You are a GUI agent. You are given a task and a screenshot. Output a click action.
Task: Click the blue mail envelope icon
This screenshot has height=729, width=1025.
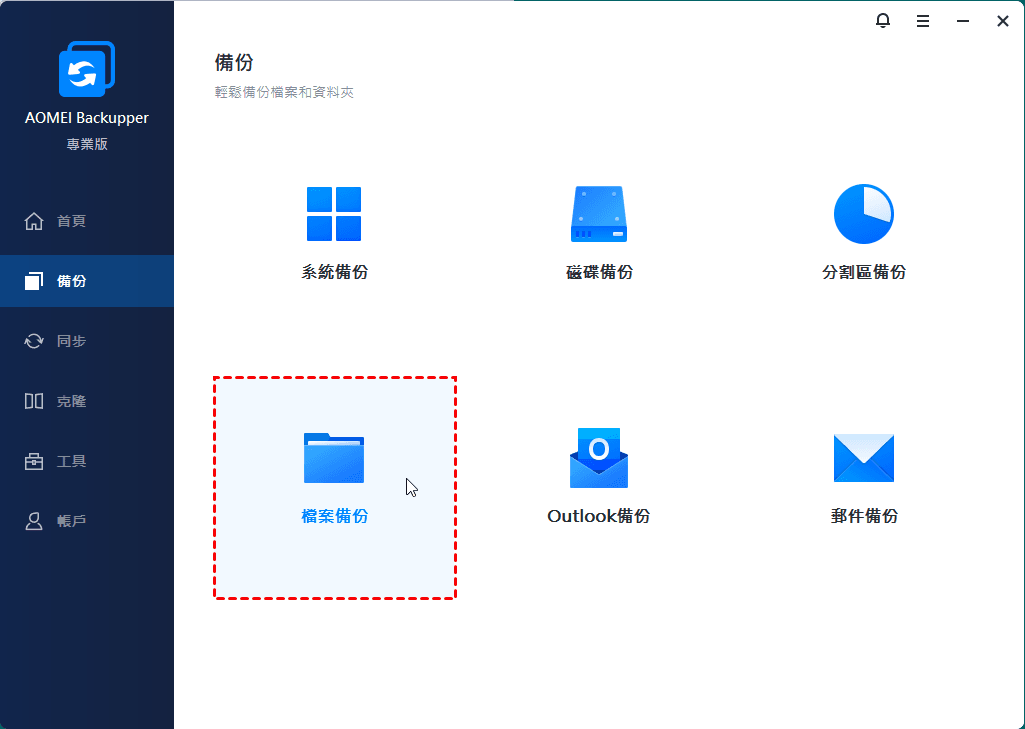coord(864,458)
